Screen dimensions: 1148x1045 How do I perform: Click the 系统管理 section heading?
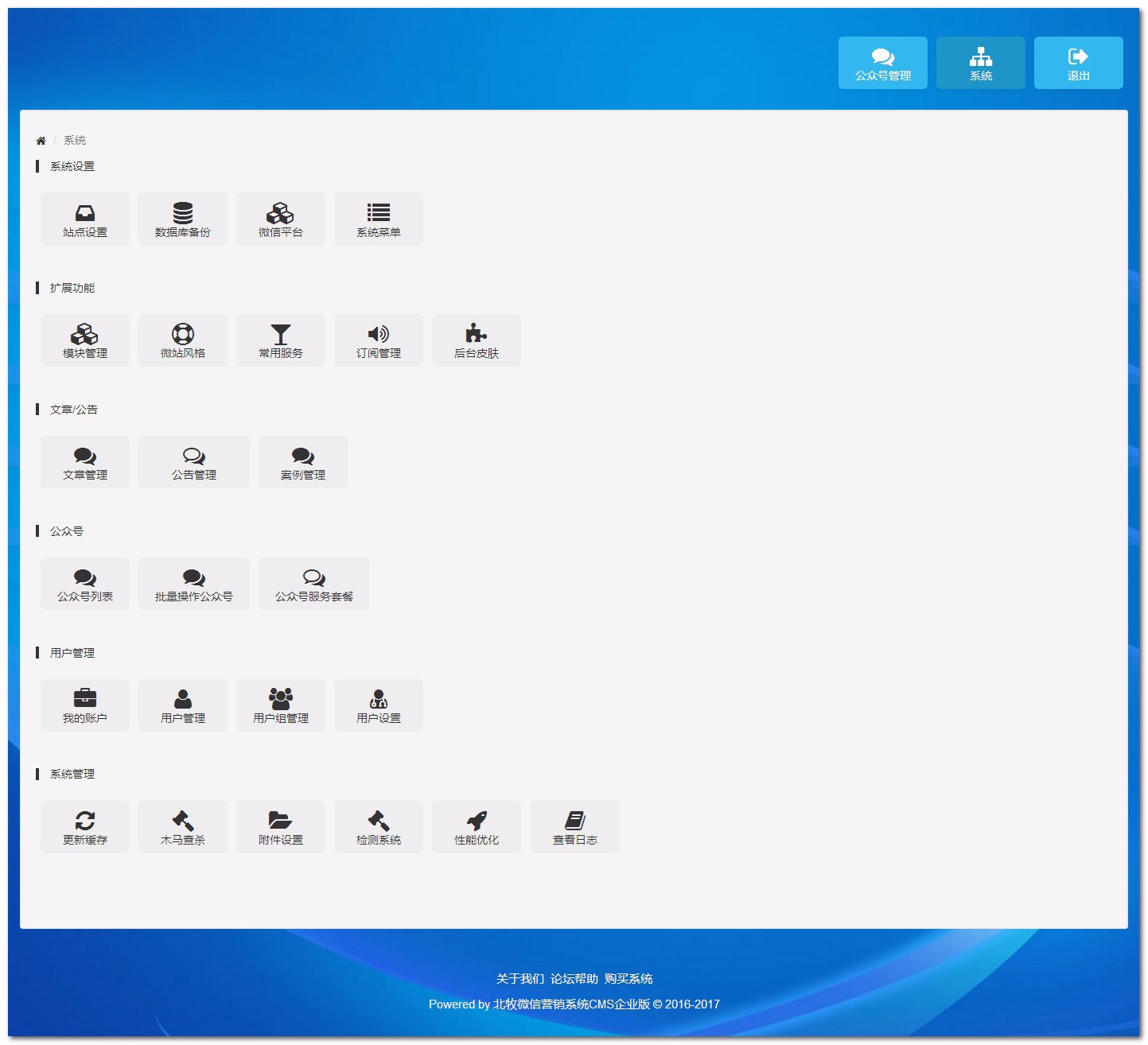(72, 774)
